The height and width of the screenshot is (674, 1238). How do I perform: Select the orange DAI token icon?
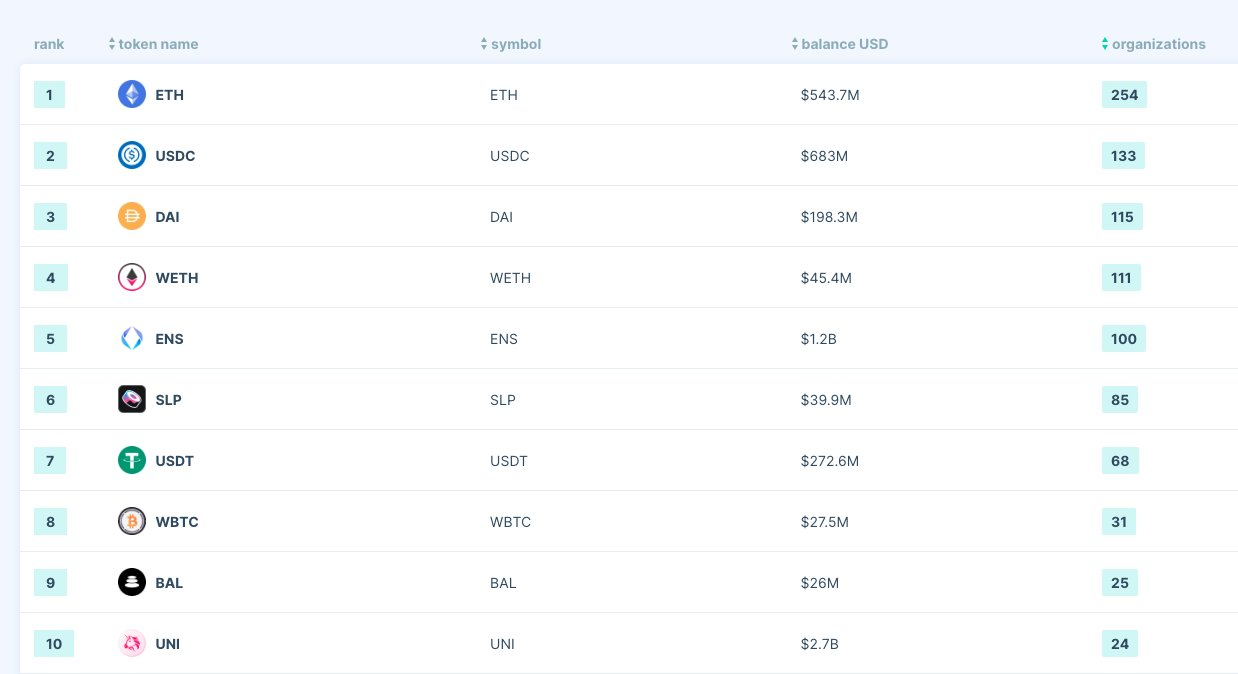coord(132,217)
